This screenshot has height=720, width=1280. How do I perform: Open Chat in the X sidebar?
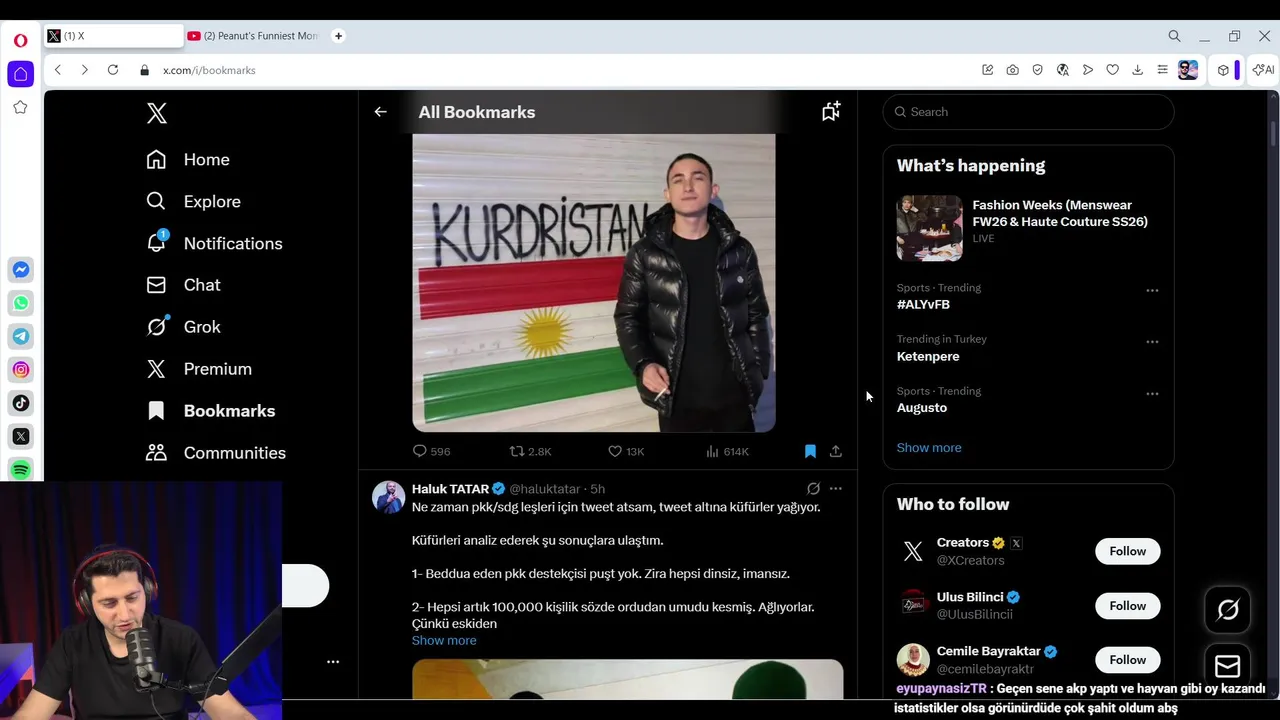183,285
